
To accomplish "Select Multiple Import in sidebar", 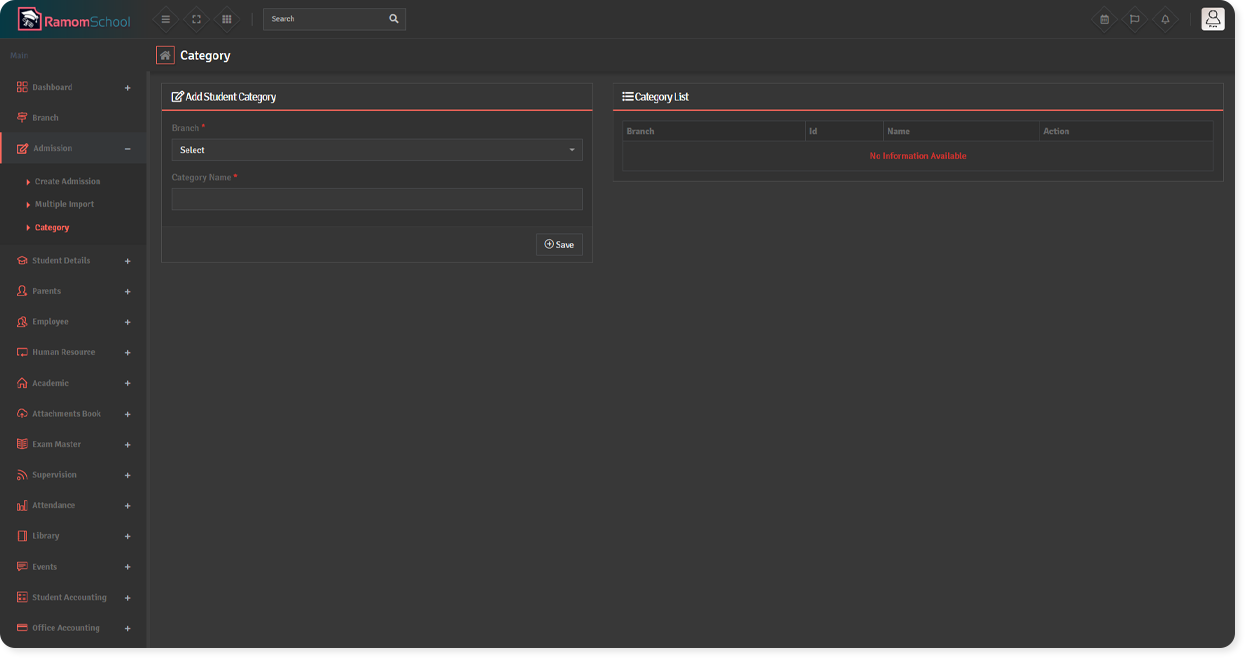I will tap(64, 204).
